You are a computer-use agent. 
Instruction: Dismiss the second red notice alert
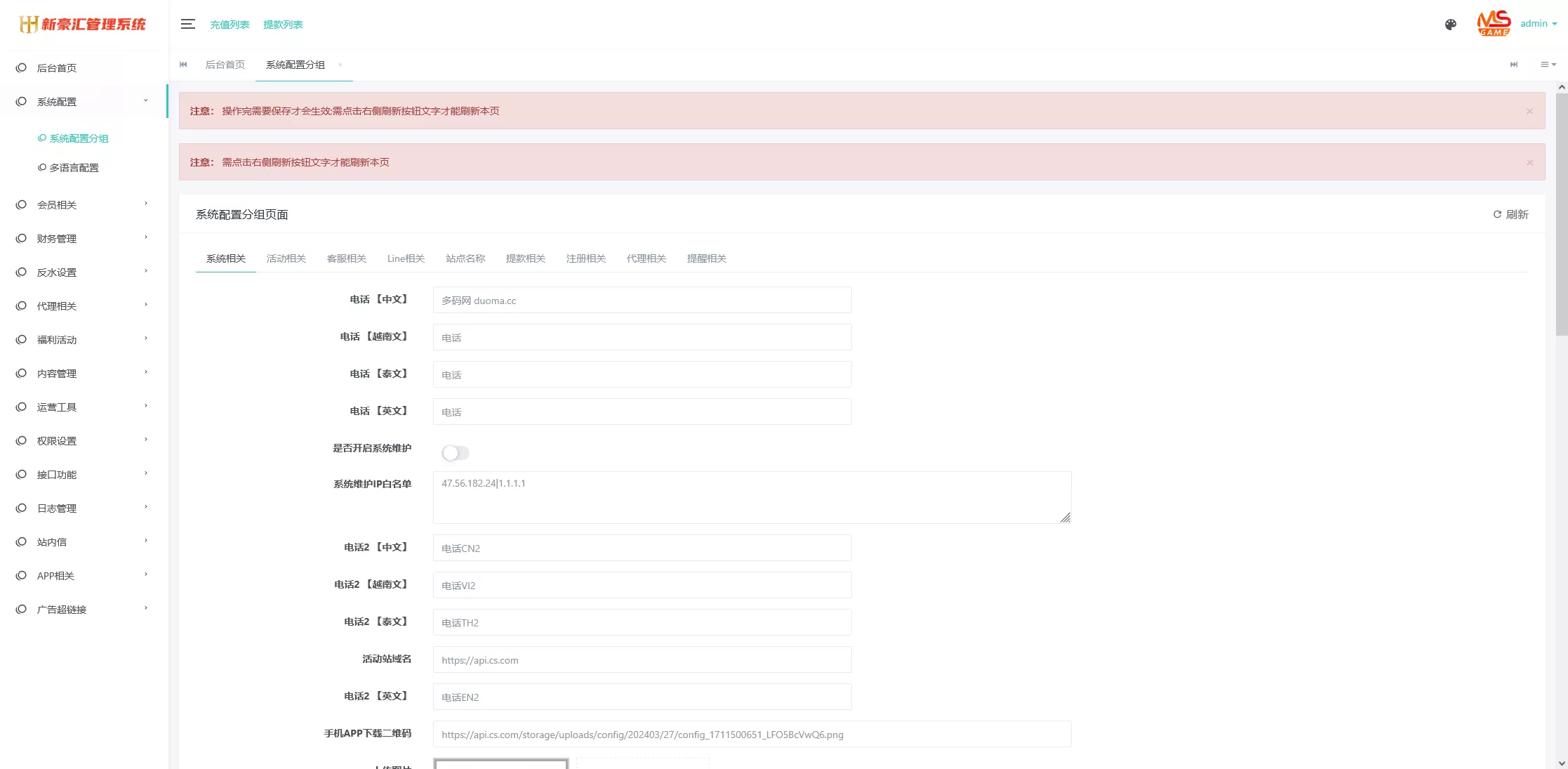point(1529,162)
